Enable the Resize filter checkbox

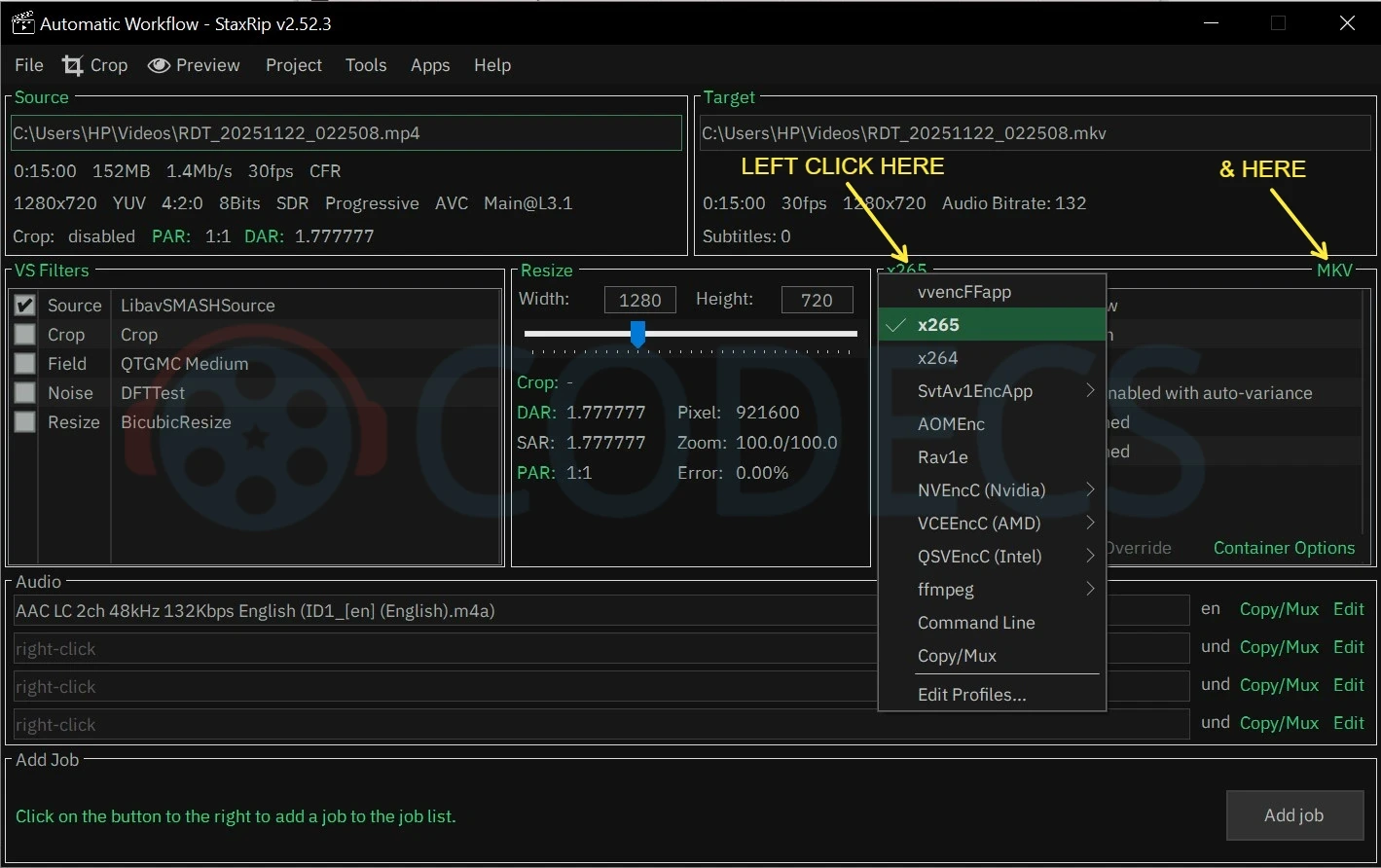[25, 422]
